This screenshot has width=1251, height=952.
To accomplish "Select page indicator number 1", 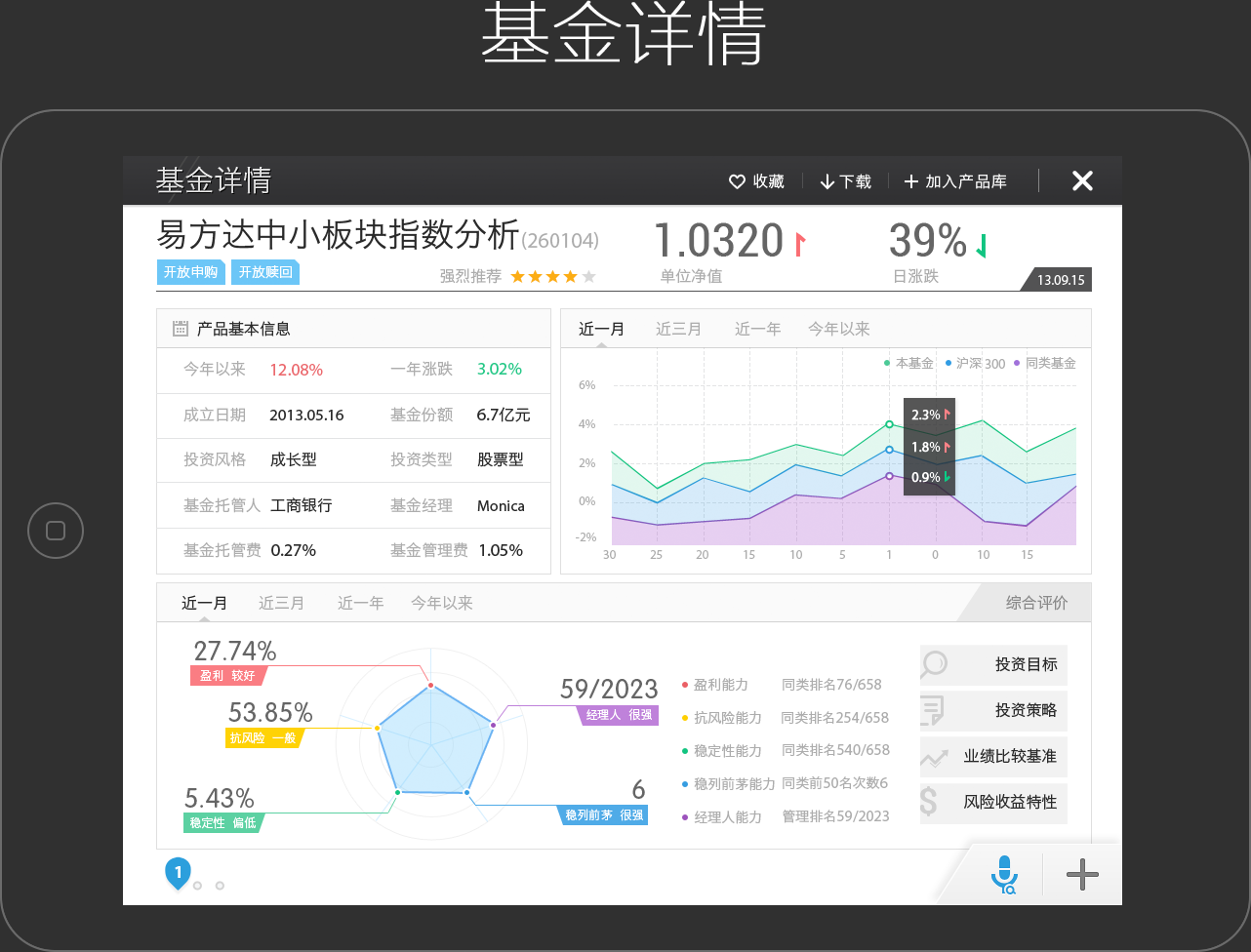I will pos(178,873).
